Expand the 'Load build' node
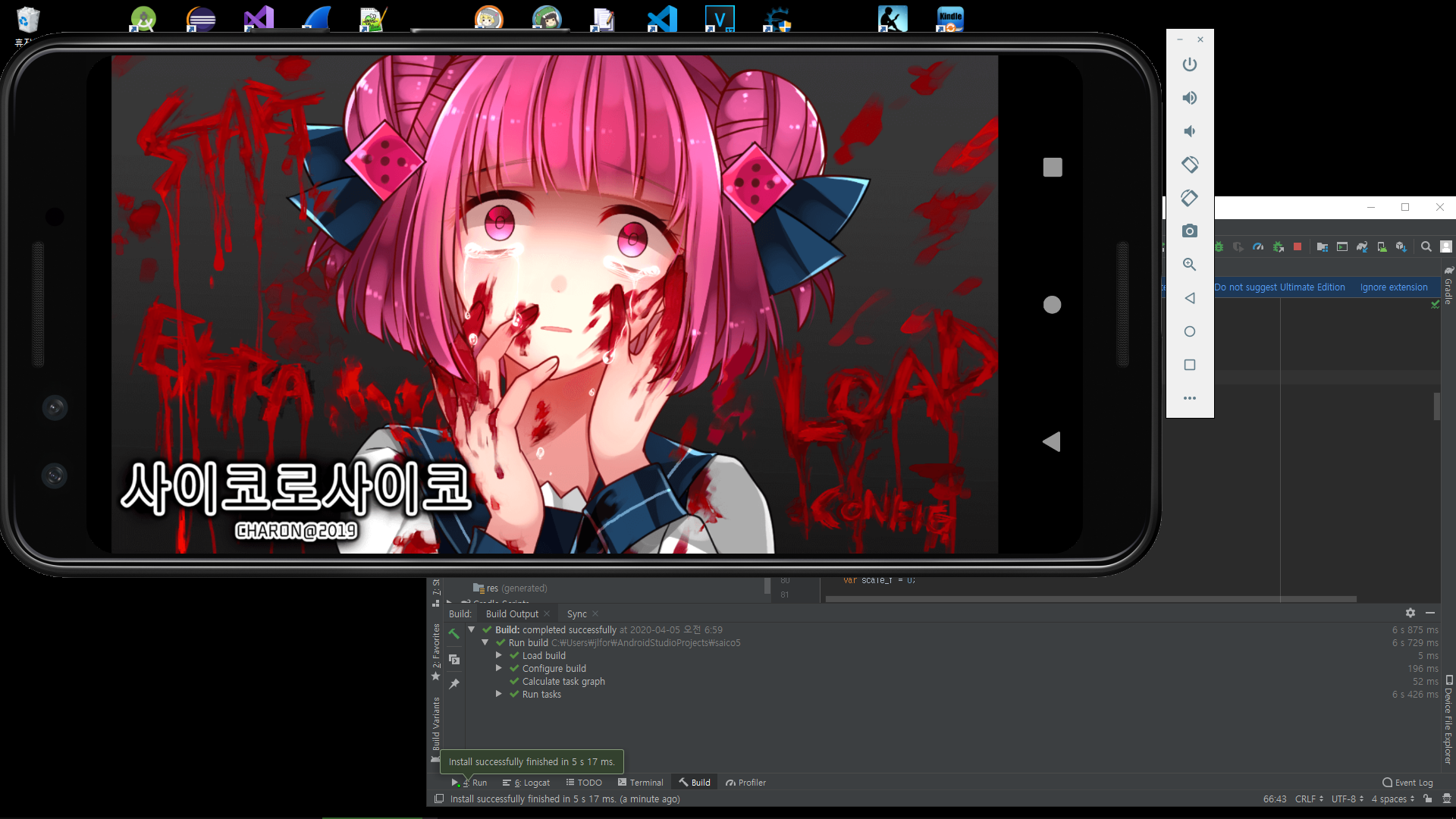Viewport: 1456px width, 819px height. point(499,655)
